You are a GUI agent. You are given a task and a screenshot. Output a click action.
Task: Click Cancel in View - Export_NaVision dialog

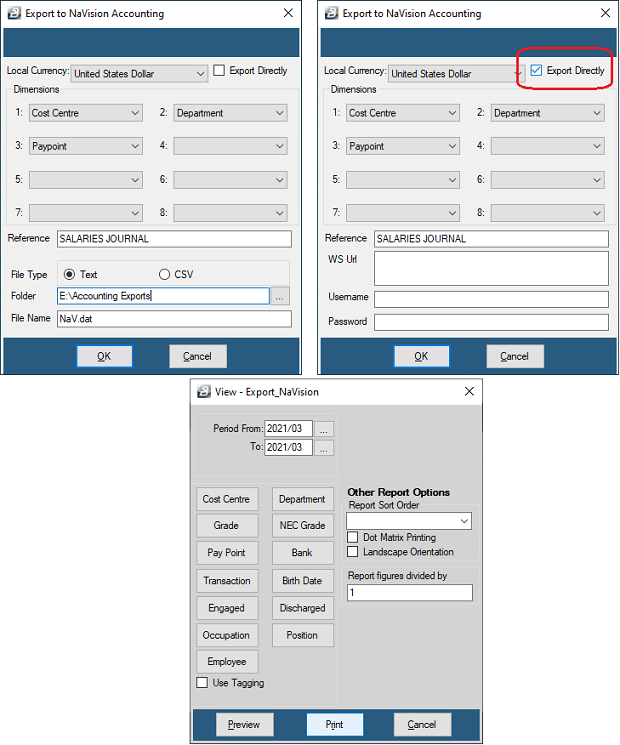(422, 725)
